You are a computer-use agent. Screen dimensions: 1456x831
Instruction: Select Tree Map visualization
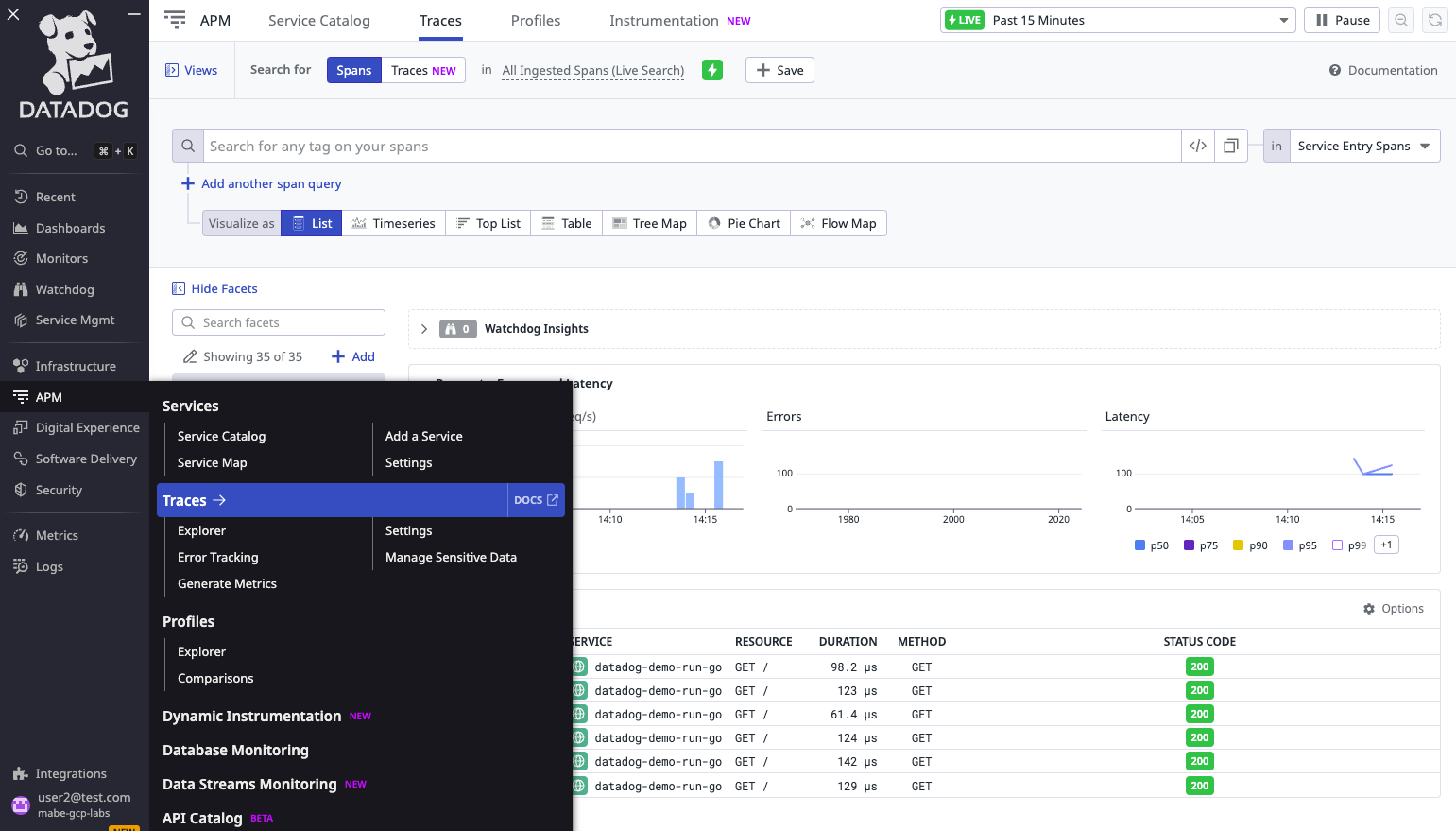tap(650, 223)
